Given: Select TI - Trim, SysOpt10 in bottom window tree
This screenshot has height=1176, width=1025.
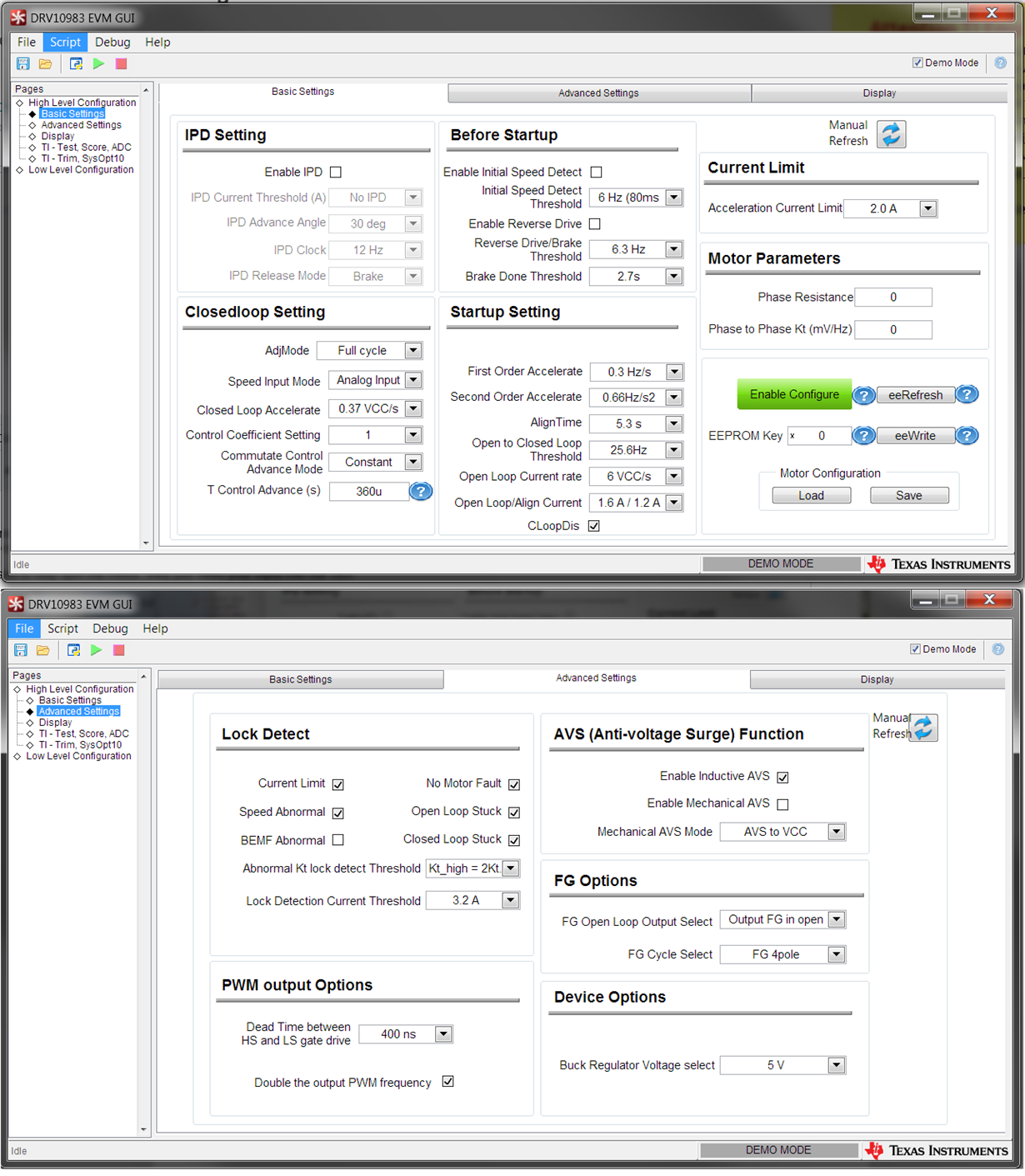Looking at the screenshot, I should point(80,745).
